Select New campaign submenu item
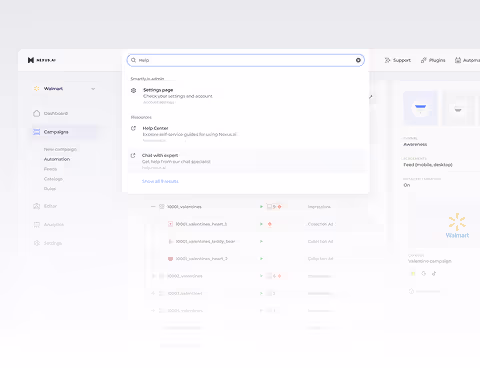This screenshot has width=480, height=368. pos(60,149)
